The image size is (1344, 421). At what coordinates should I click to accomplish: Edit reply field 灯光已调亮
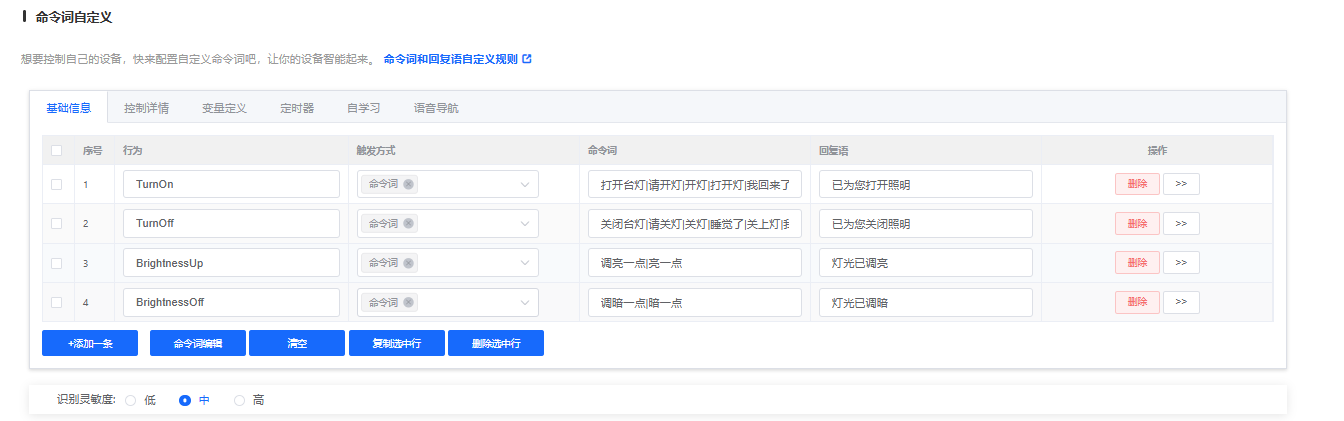(926, 263)
